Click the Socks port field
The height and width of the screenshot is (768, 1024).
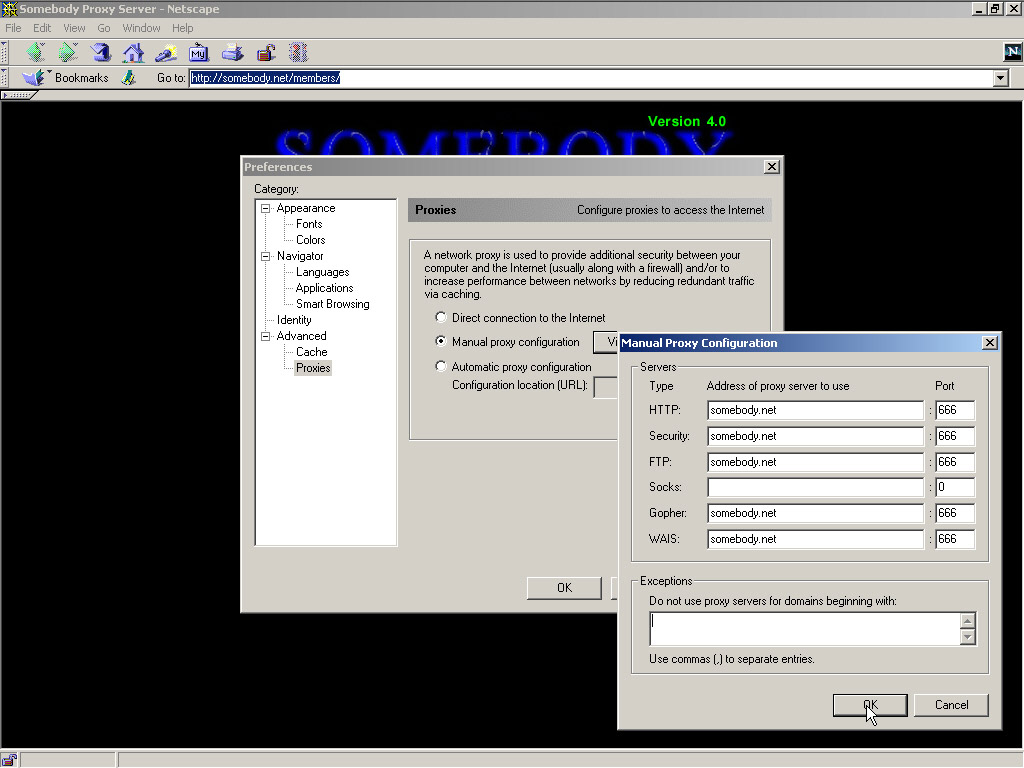pyautogui.click(x=954, y=487)
